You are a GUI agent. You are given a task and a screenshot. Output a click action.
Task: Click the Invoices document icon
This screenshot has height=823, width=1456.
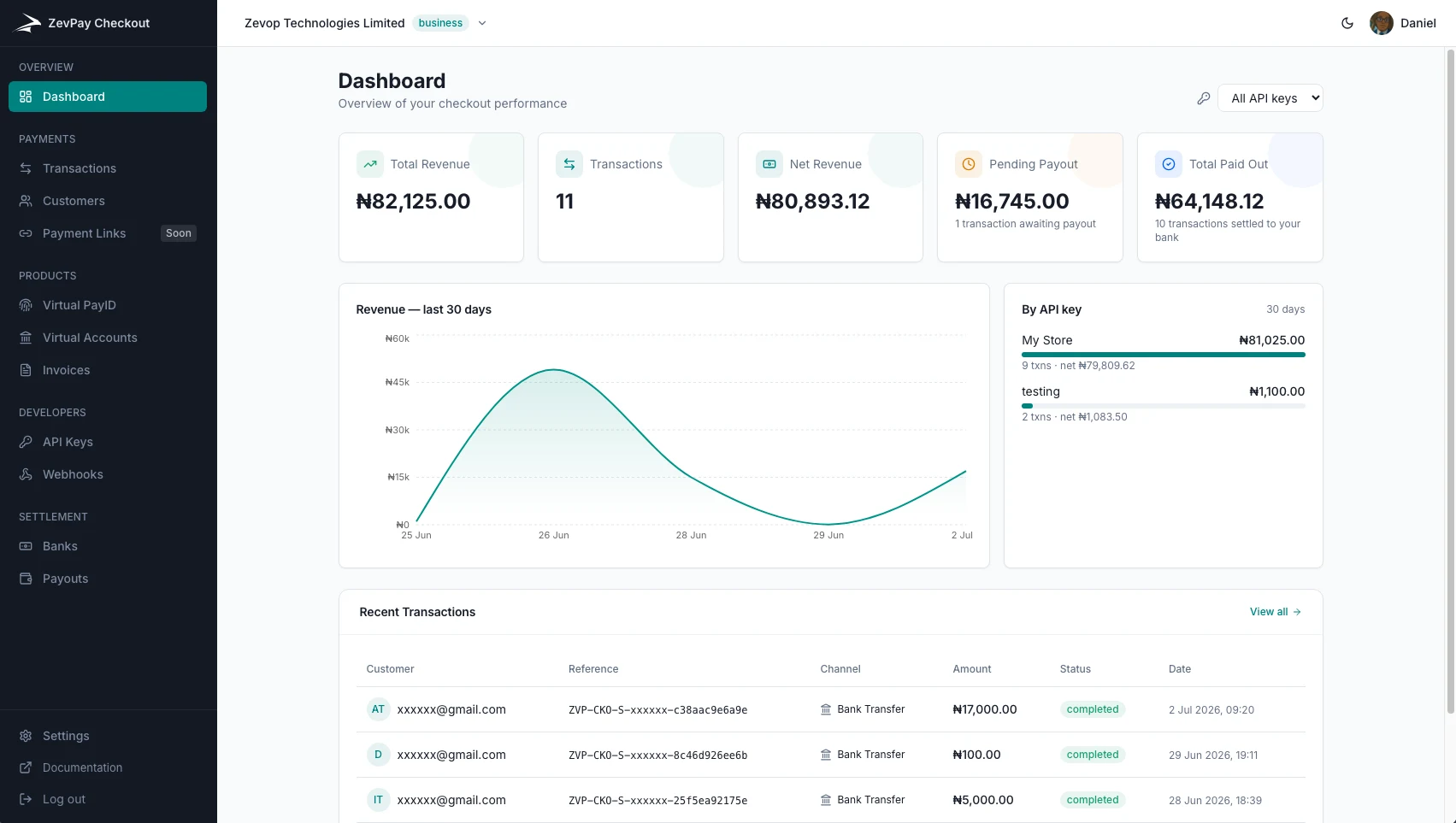tap(26, 370)
